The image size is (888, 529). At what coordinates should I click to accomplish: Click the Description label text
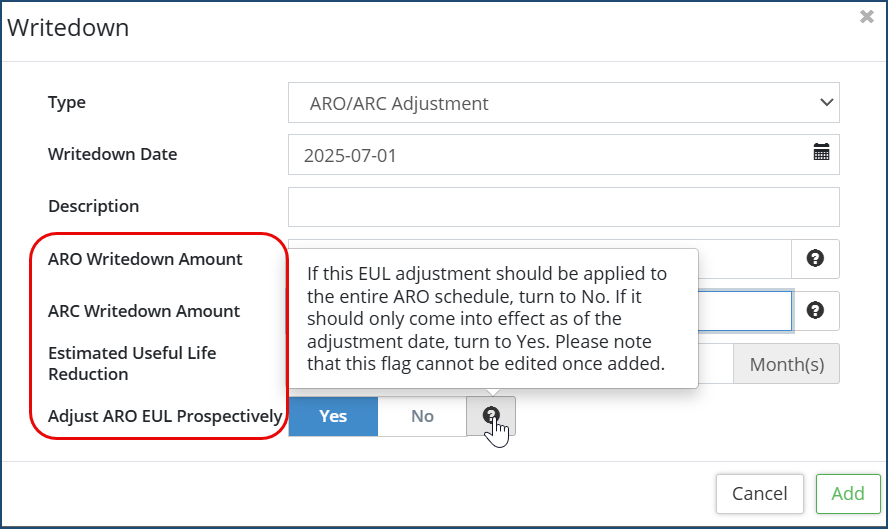[93, 206]
